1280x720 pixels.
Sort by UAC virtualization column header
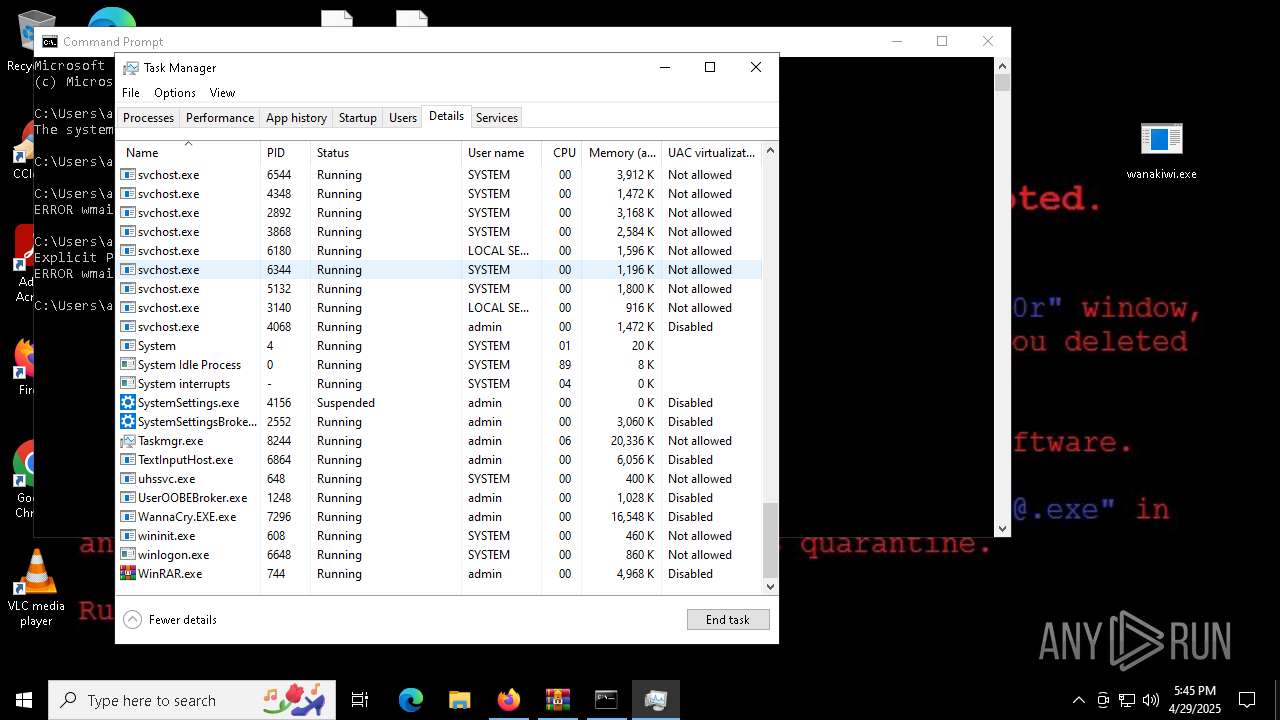[x=711, y=153]
